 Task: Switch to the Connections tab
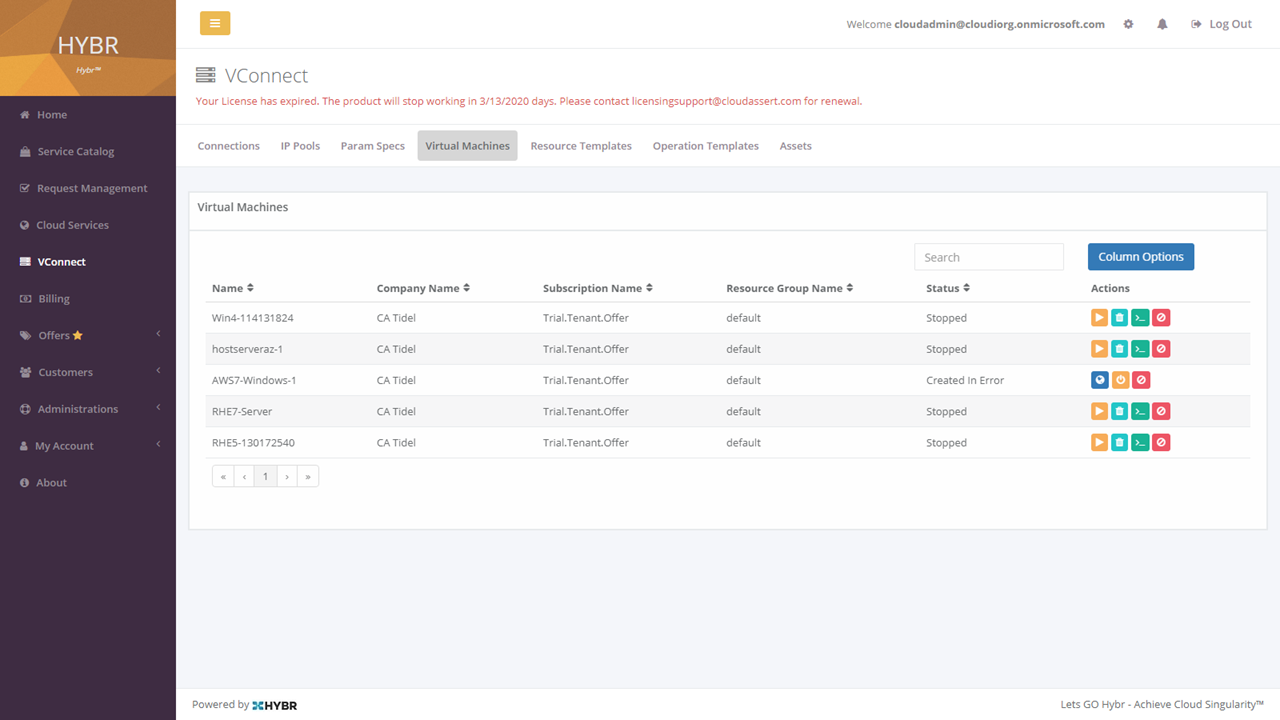point(229,146)
